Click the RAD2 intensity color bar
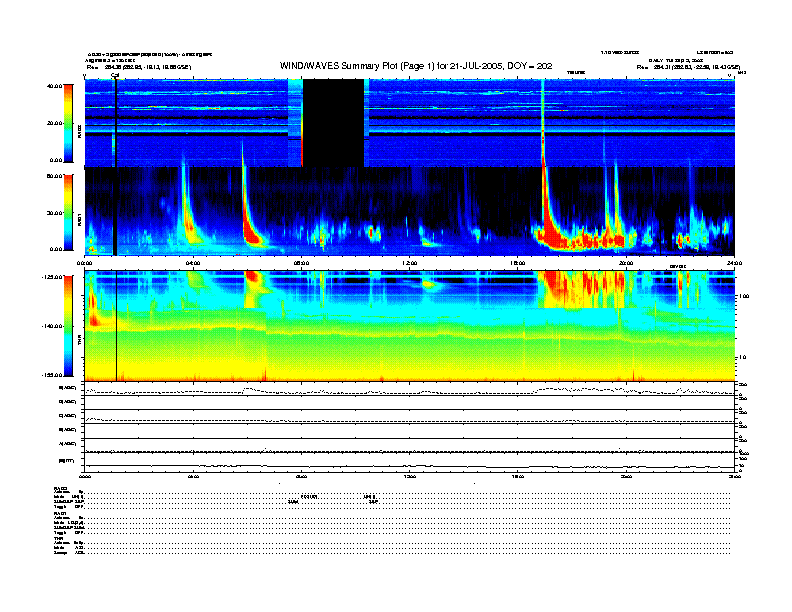Viewport: 792px width, 612px height. point(68,123)
